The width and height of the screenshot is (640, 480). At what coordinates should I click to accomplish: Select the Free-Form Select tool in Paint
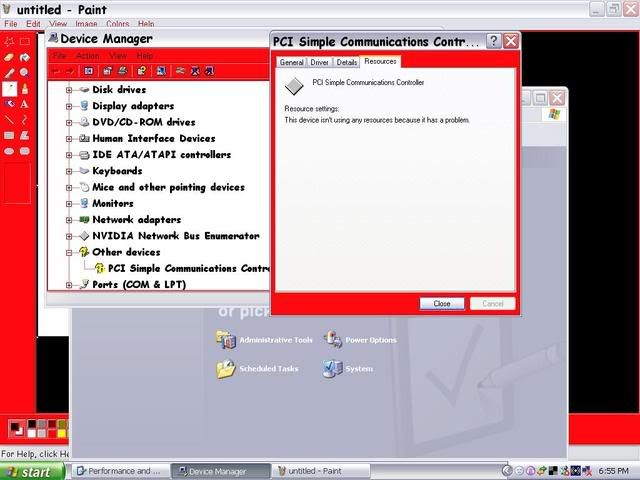pyautogui.click(x=9, y=41)
